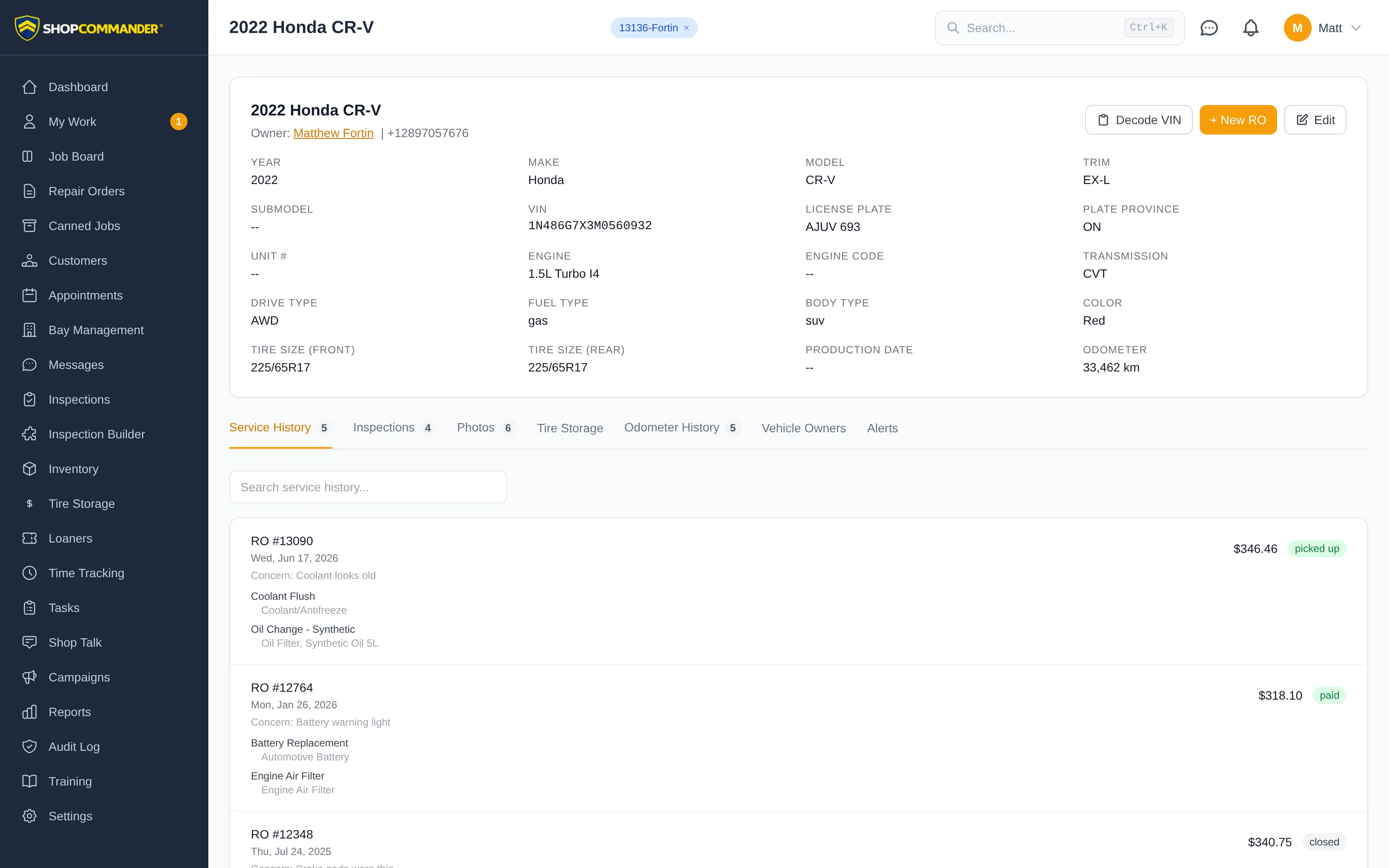Expand the Matt user menu chevron
Viewport: 1389px width, 868px height.
click(x=1356, y=27)
